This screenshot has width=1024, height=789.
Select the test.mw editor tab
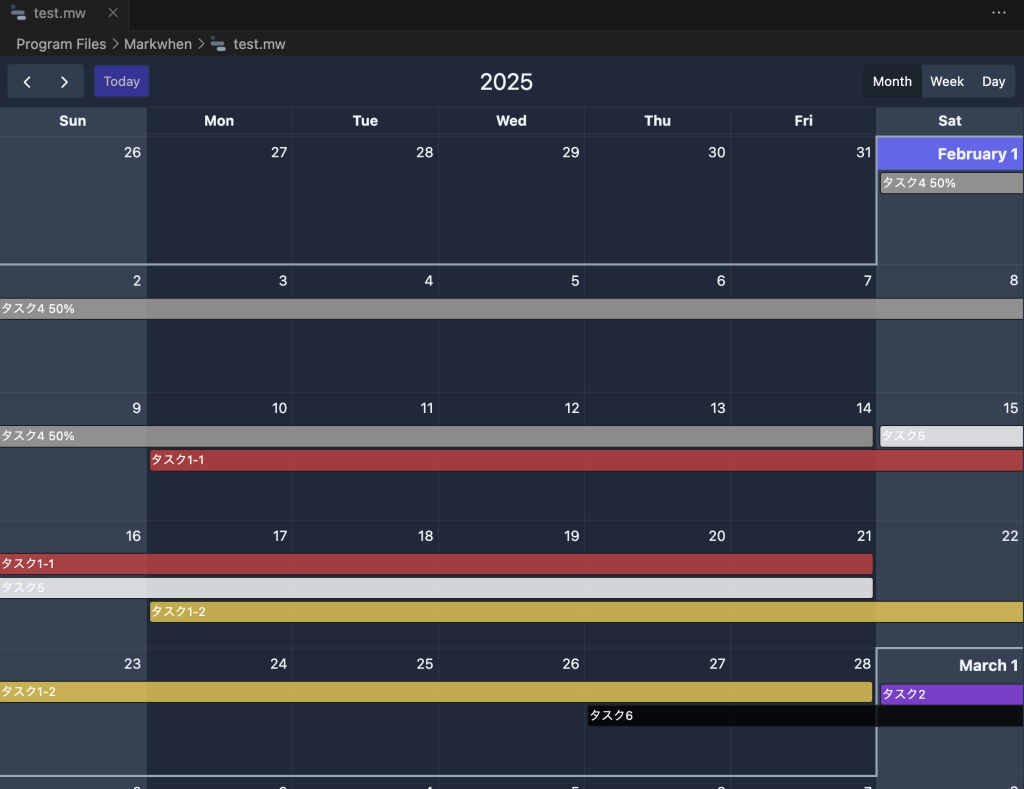[59, 13]
